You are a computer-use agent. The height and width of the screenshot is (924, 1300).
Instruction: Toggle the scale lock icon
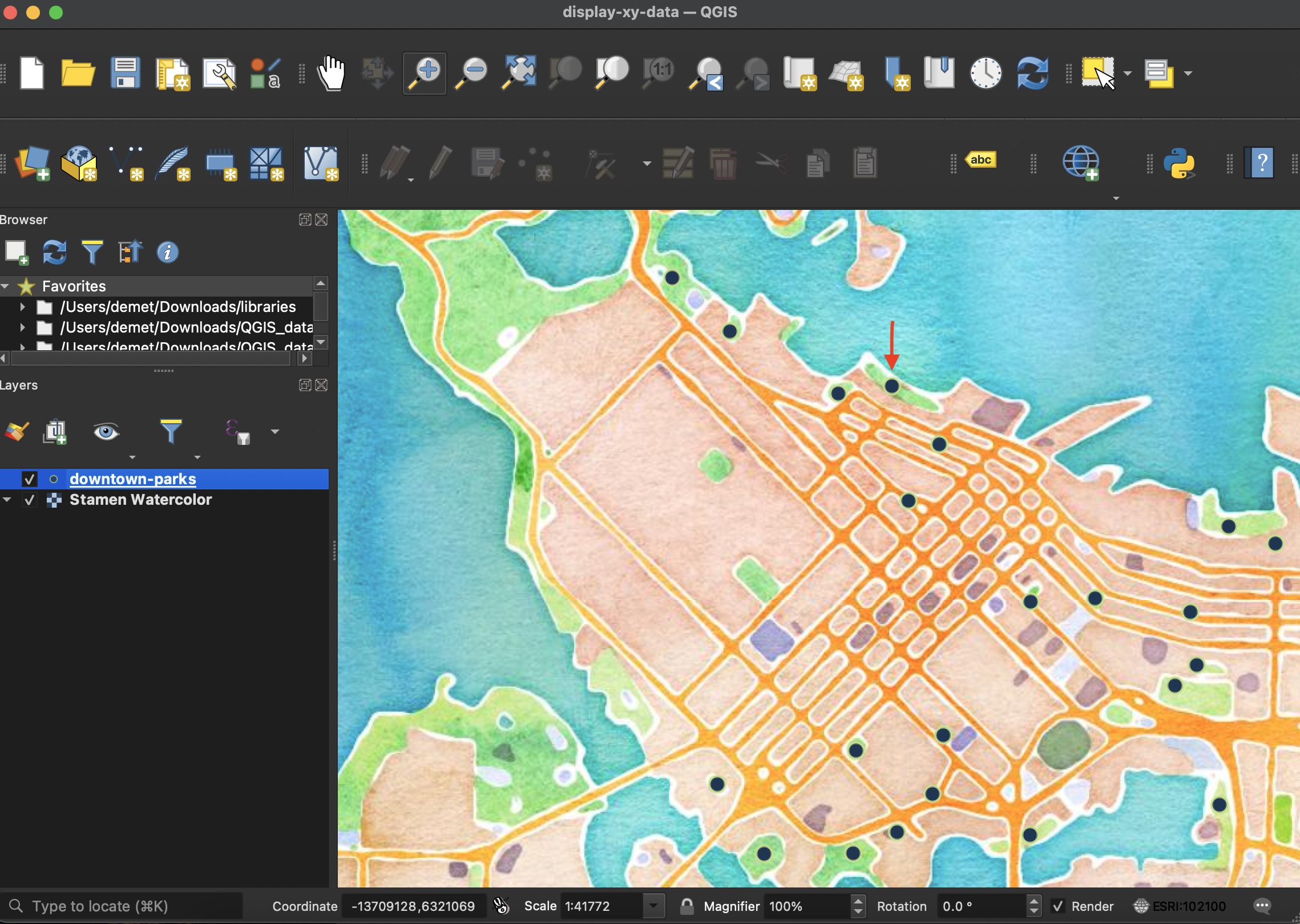tap(687, 906)
